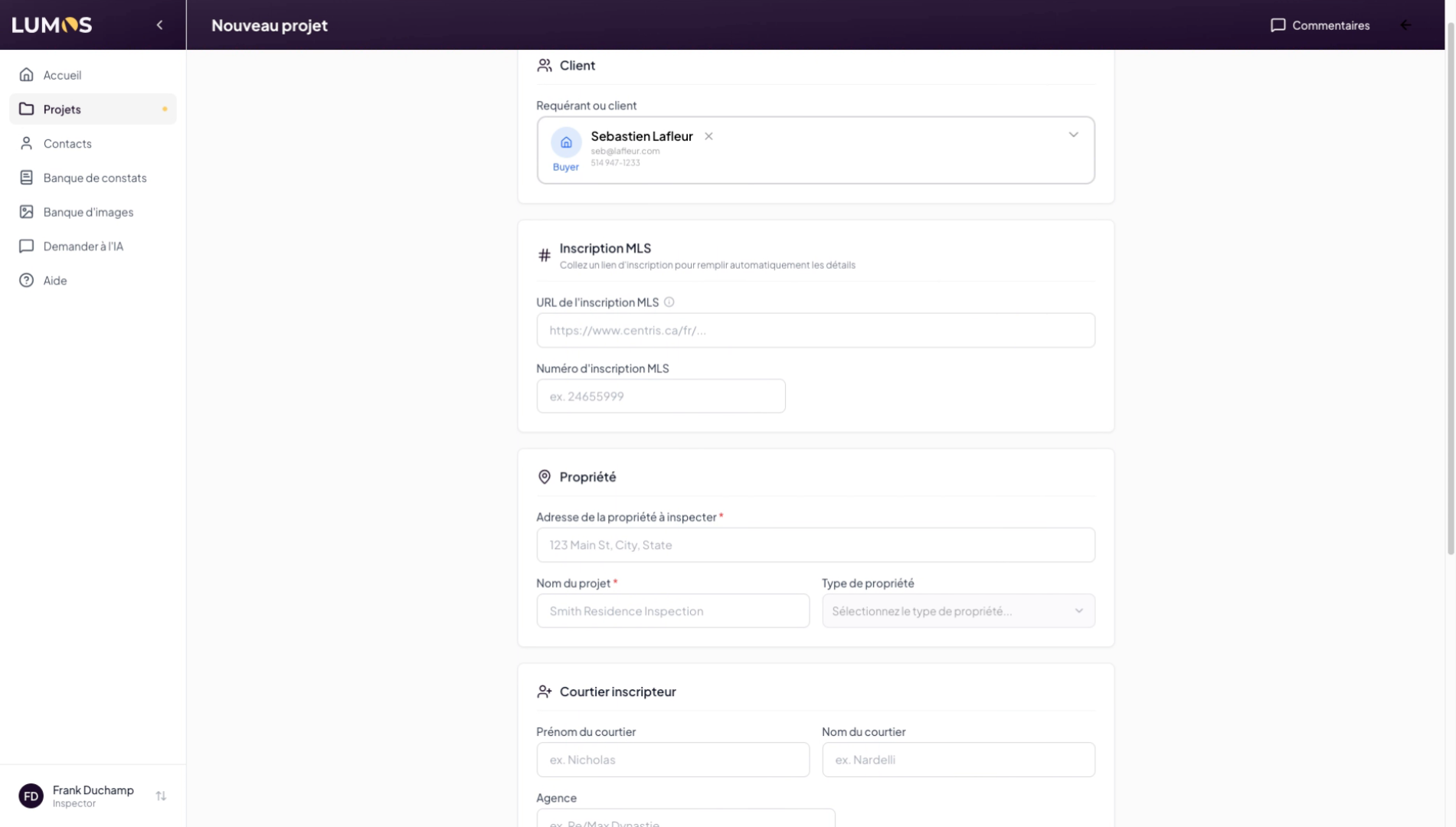1456x827 pixels.
Task: Go to Accueil in the sidebar
Action: coord(62,75)
